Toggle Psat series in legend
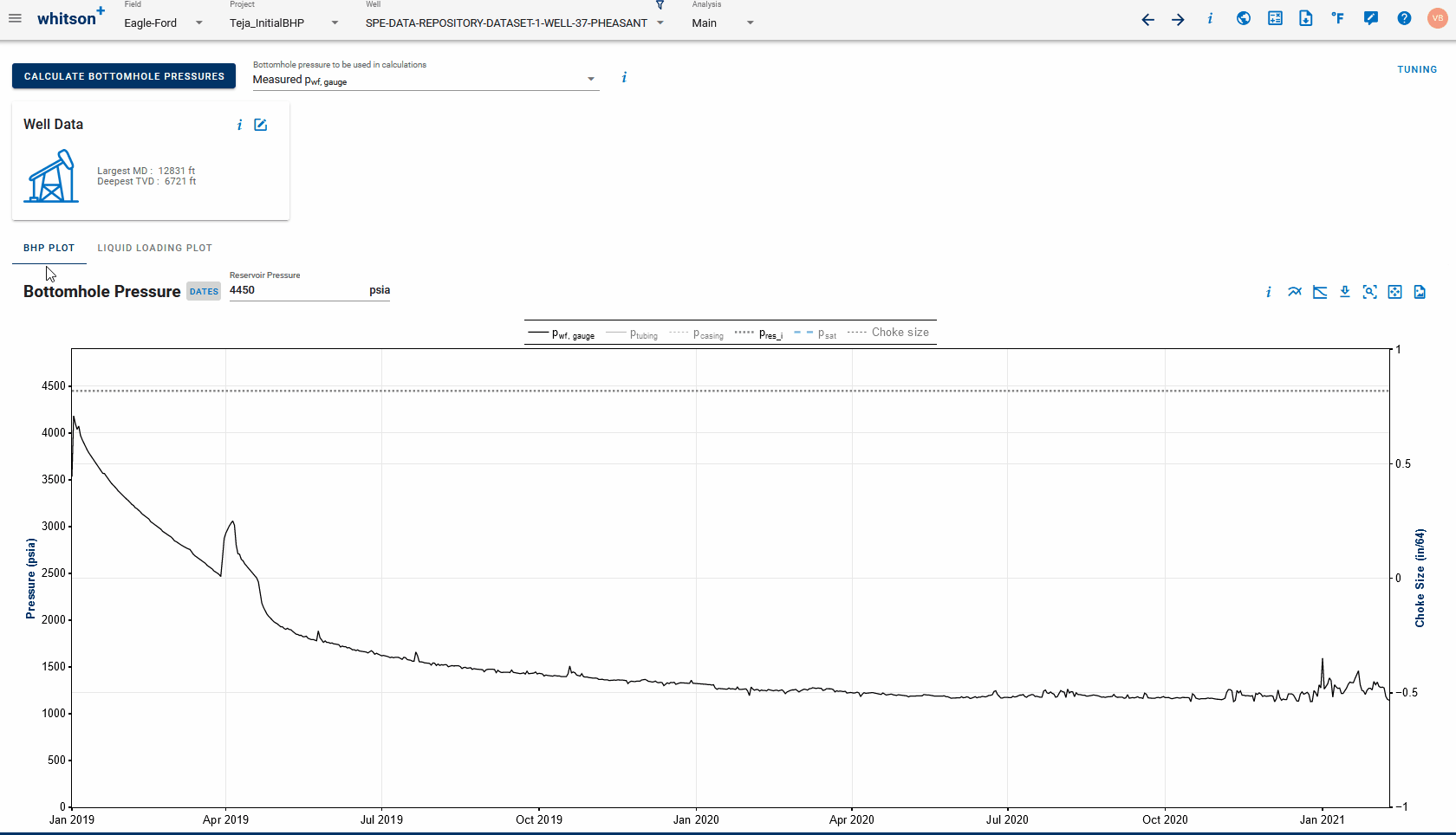The height and width of the screenshot is (835, 1456). (816, 333)
